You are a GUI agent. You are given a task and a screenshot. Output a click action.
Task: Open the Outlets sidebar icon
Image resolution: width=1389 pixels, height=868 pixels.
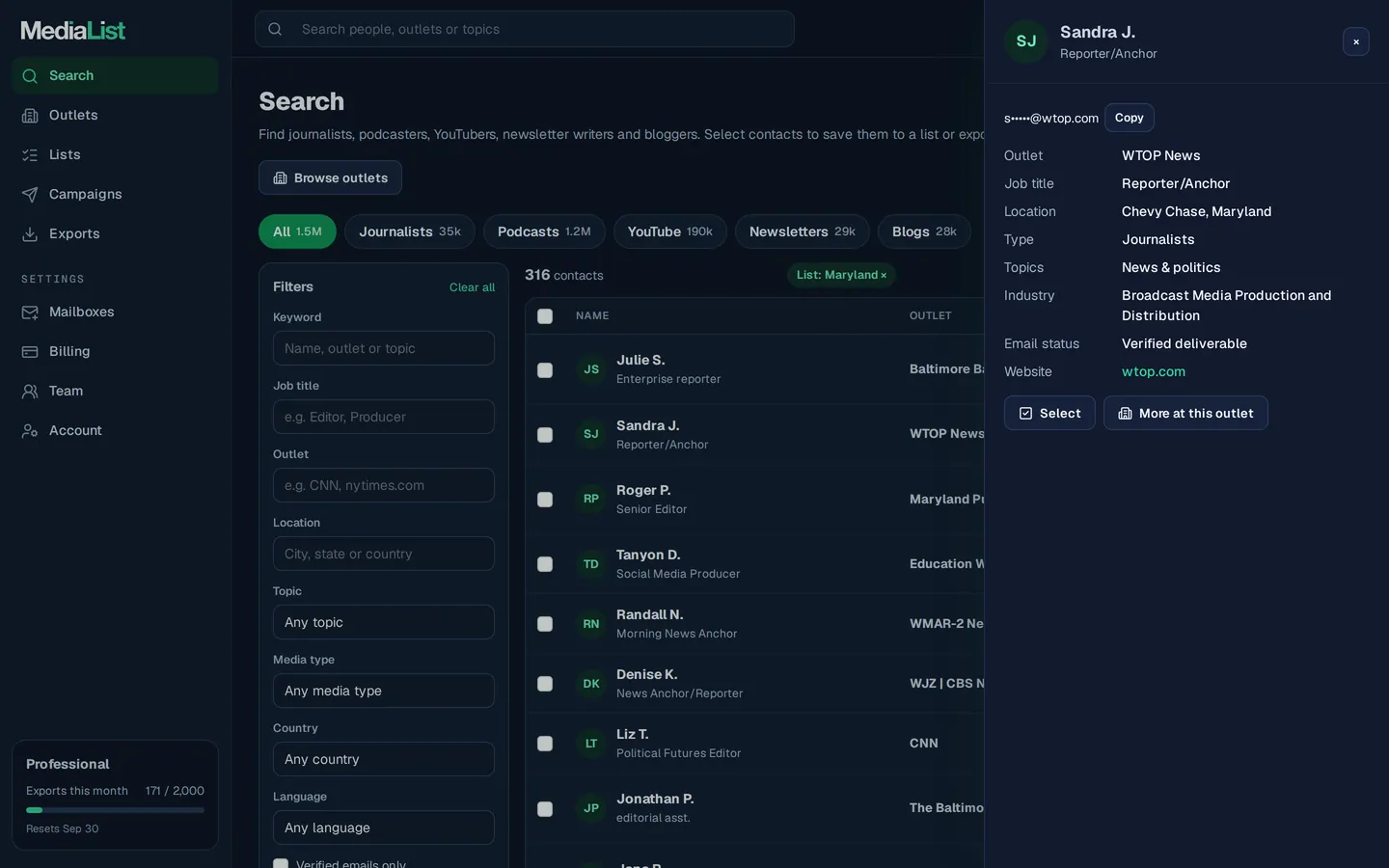pos(30,116)
